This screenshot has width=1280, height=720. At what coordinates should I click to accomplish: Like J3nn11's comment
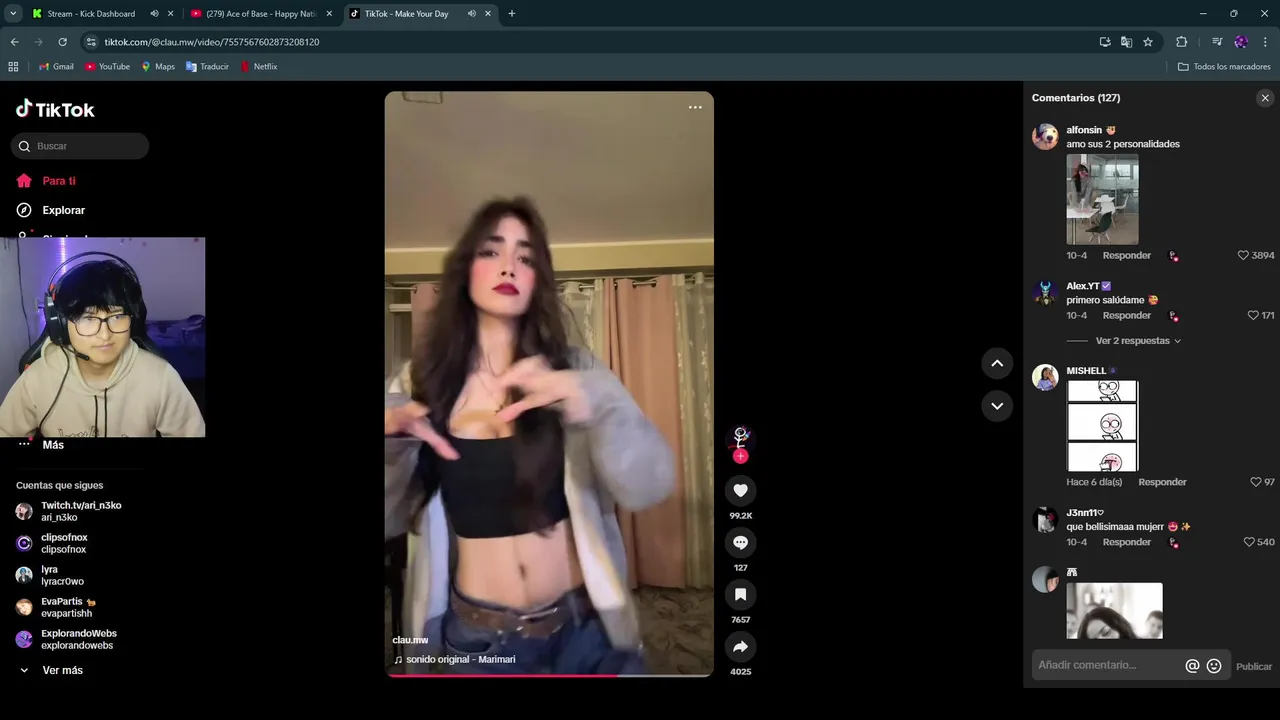point(1249,542)
